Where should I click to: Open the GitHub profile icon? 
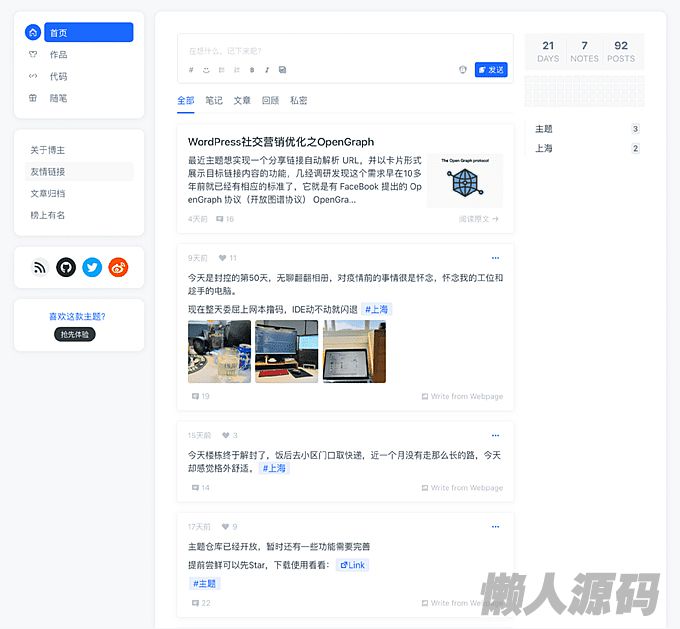pyautogui.click(x=66, y=268)
